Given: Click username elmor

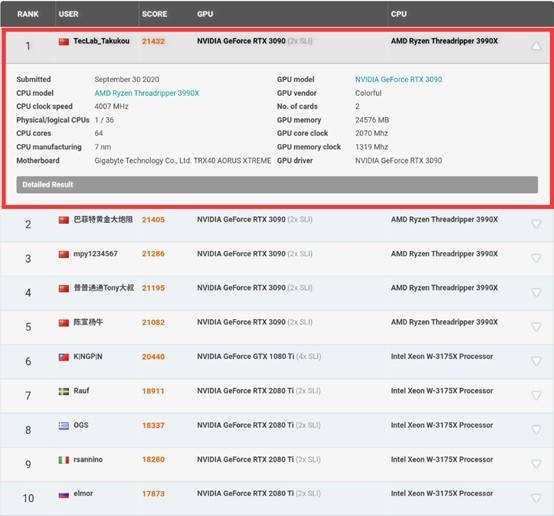Looking at the screenshot, I should pos(83,493).
